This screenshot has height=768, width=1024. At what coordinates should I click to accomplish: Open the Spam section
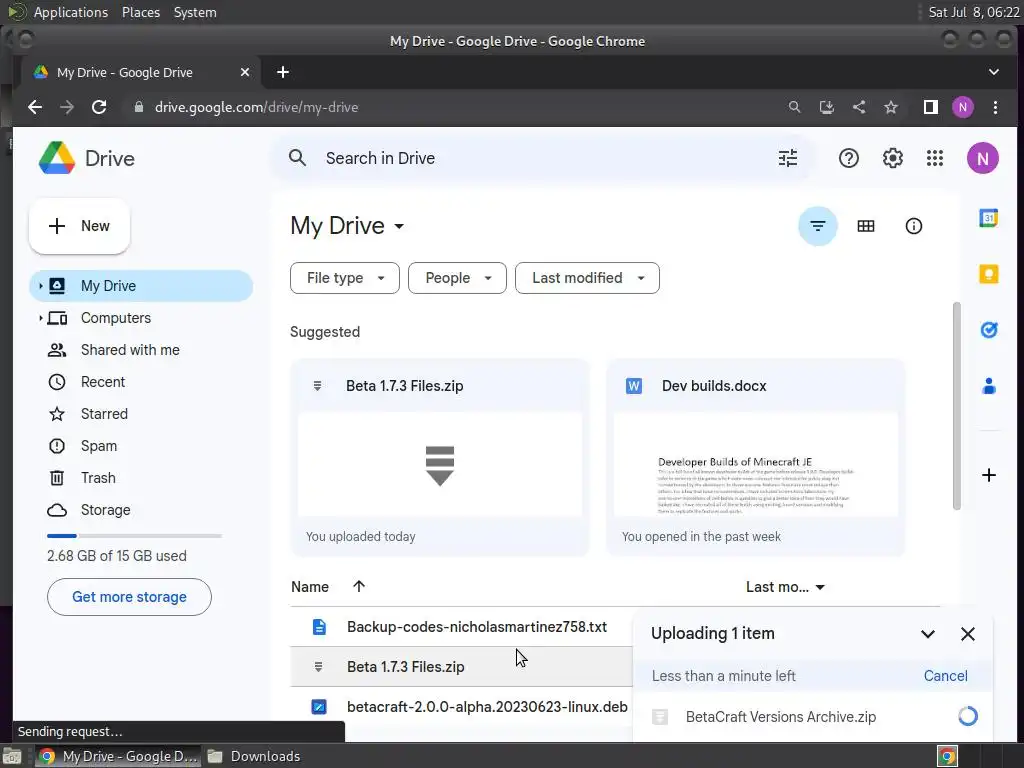pyautogui.click(x=141, y=446)
